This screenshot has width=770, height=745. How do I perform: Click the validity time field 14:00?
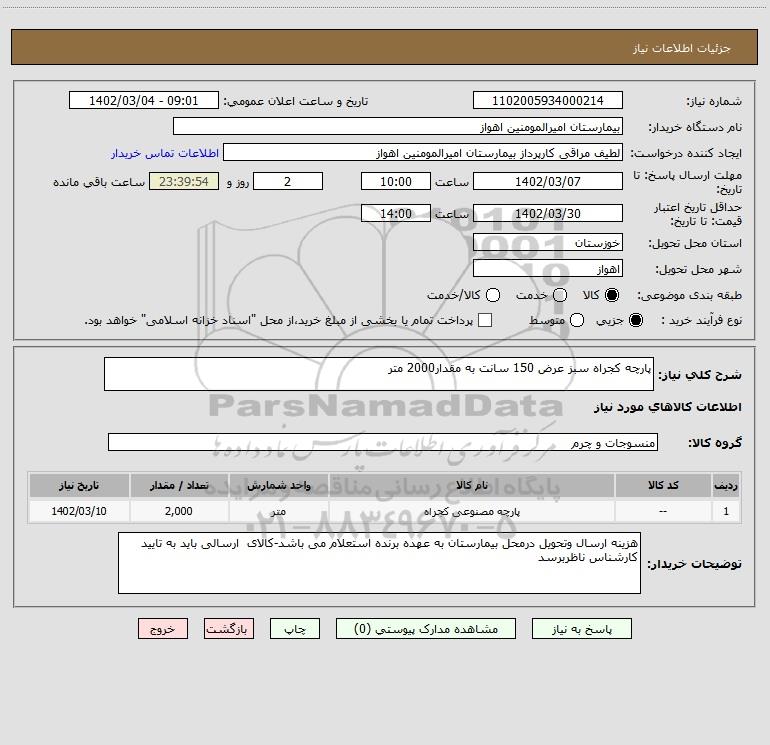click(396, 213)
